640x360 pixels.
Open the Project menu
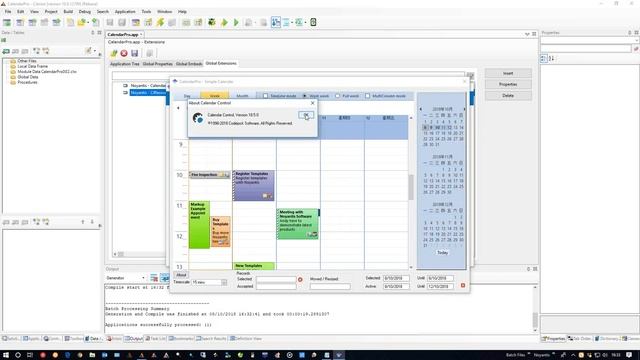coord(51,11)
